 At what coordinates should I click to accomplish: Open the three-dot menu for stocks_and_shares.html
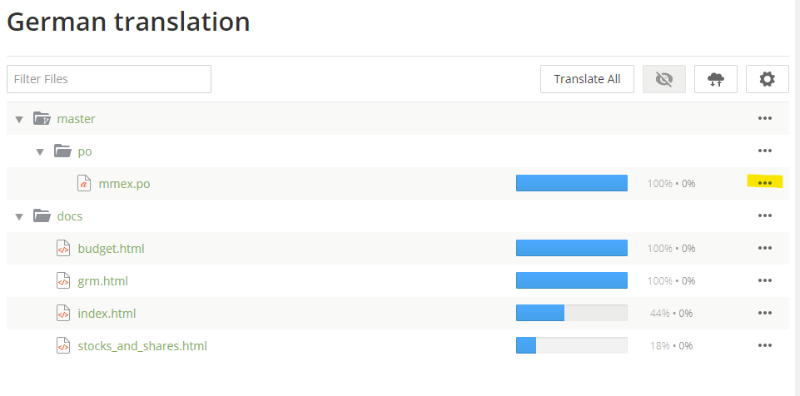pyautogui.click(x=764, y=345)
